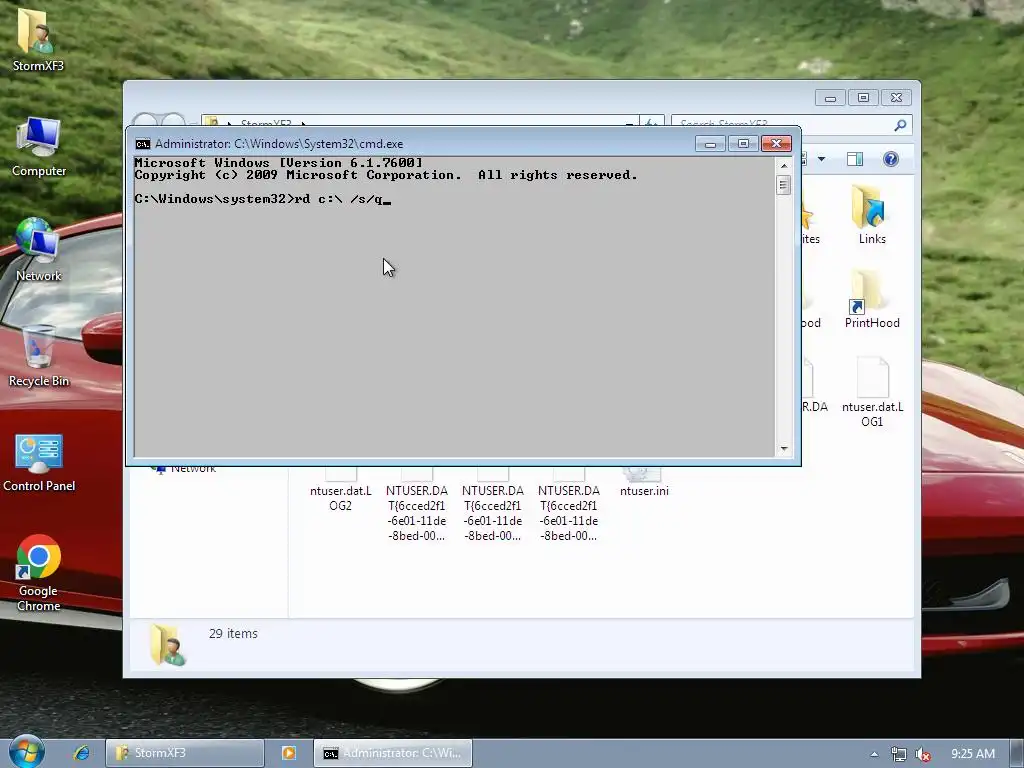Viewport: 1024px width, 768px height.
Task: Close the StormXF3 Explorer window
Action: (897, 98)
